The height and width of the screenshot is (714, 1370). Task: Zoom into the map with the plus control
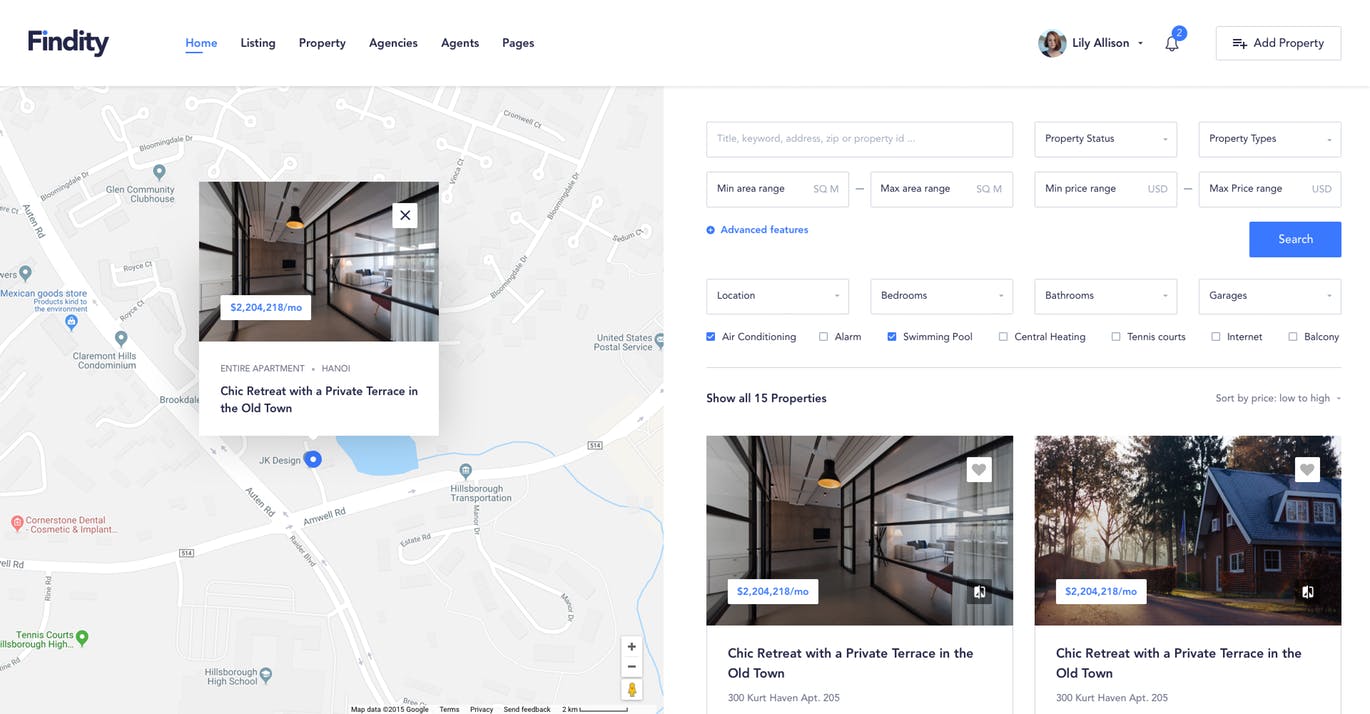pos(631,646)
